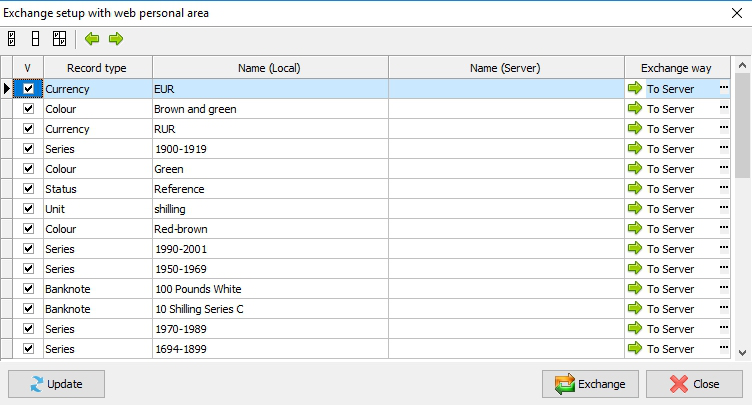Click To Server arrow icon for shilling row
752x405 pixels.
(x=635, y=208)
